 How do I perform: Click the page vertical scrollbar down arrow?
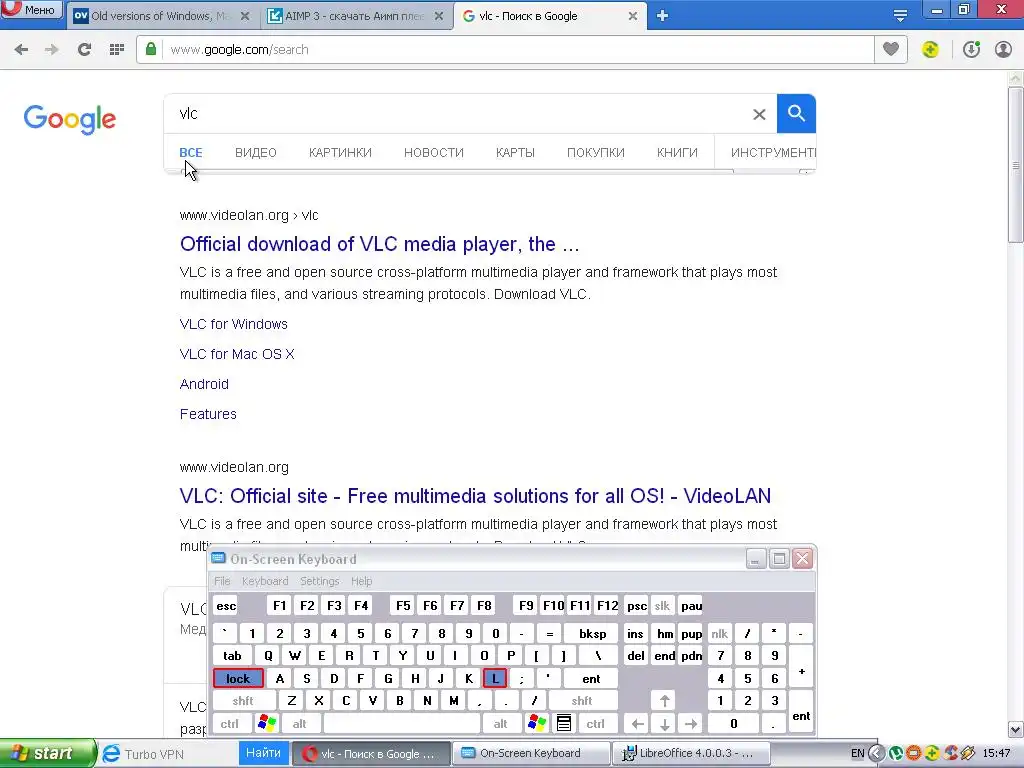click(1016, 729)
